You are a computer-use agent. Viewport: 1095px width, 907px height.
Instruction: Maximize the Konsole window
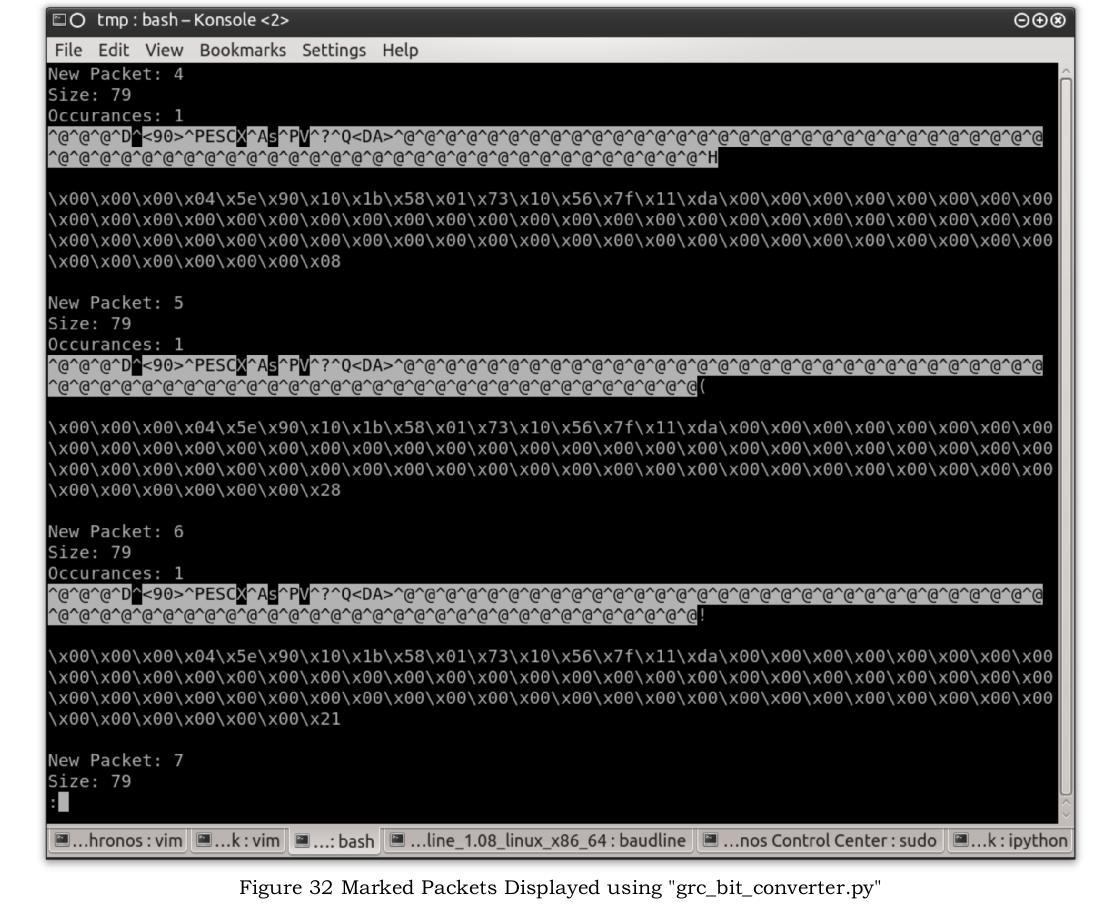[1039, 20]
